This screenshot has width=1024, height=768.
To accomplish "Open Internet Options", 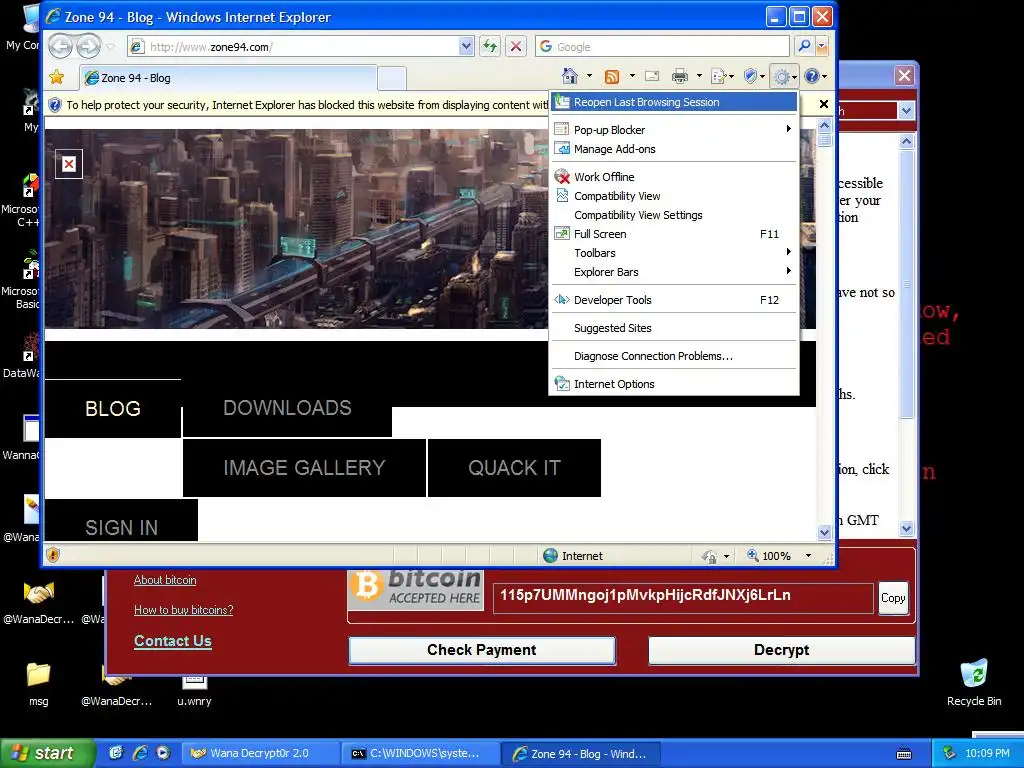I will click(x=674, y=384).
